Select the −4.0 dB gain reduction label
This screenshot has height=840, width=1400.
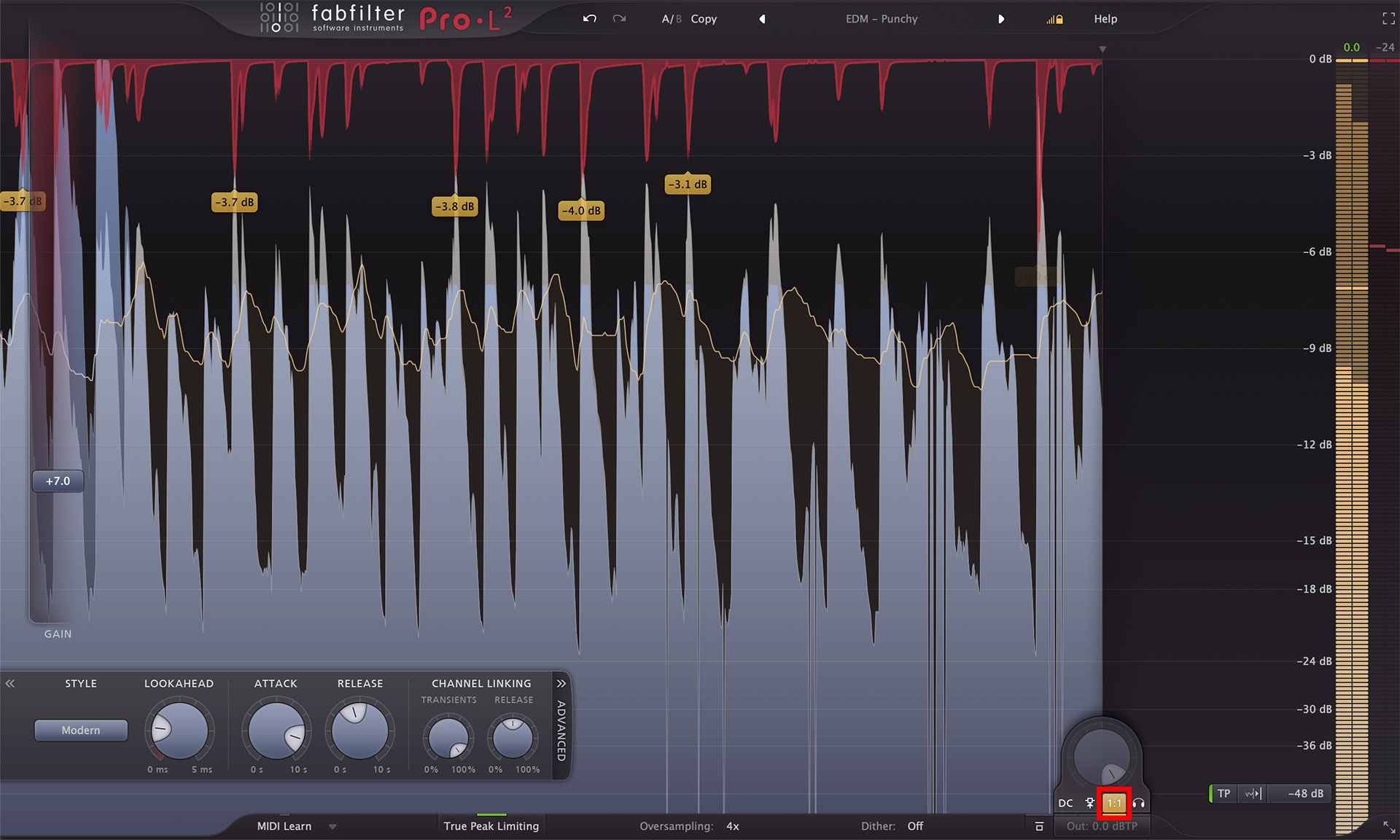point(581,211)
